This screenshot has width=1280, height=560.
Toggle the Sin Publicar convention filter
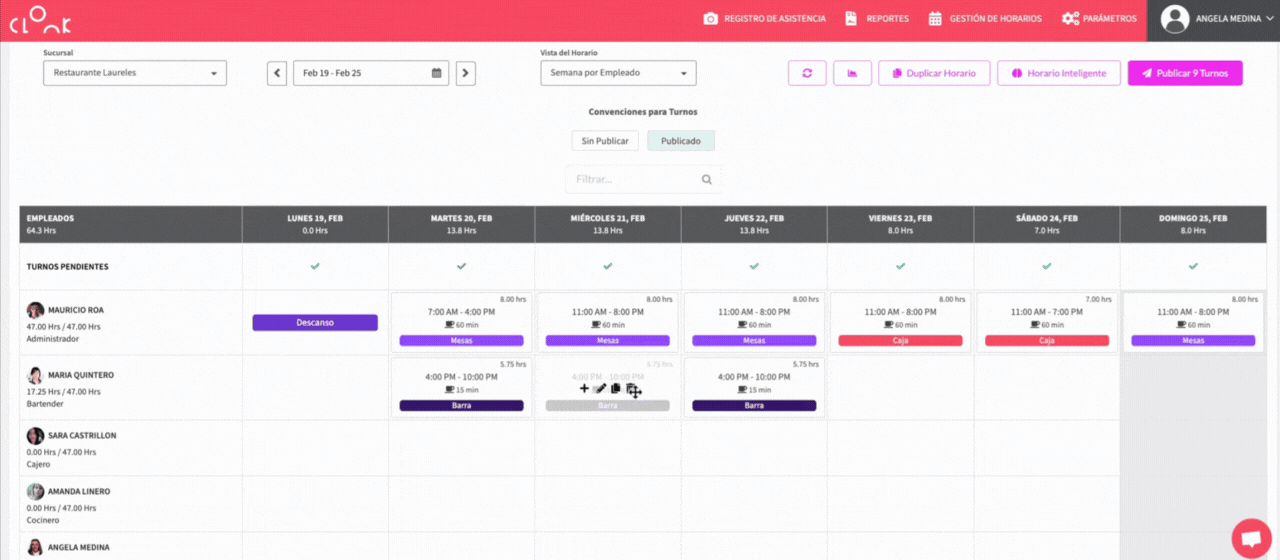[x=605, y=141]
